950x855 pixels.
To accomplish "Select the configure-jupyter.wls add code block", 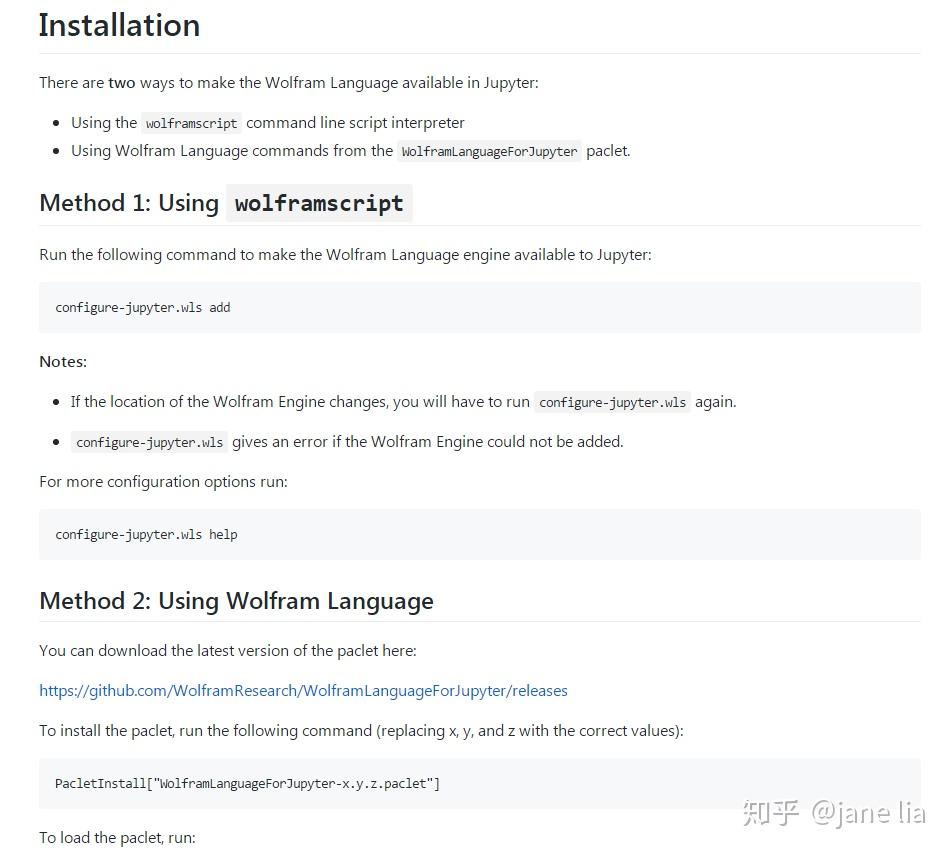I will pos(142,307).
